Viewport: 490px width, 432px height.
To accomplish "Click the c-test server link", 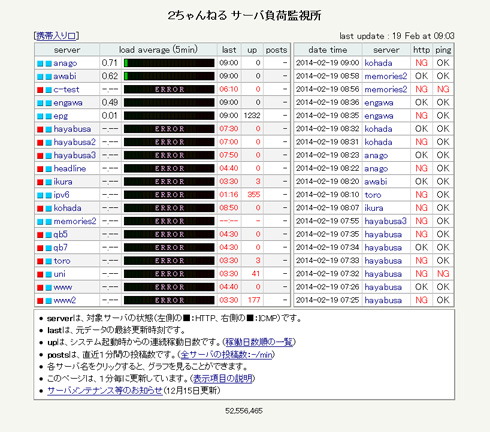I will point(66,89).
